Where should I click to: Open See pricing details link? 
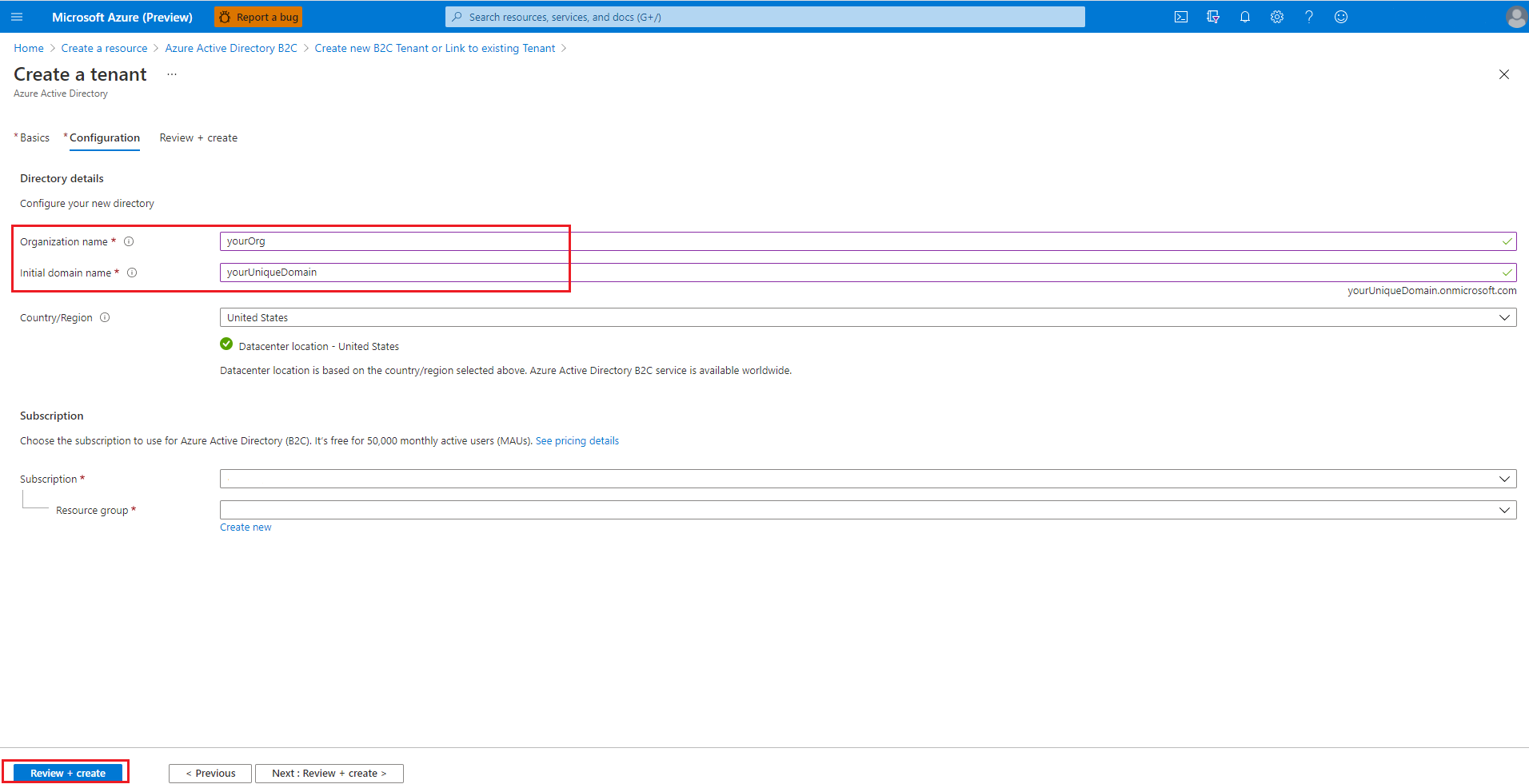point(577,440)
